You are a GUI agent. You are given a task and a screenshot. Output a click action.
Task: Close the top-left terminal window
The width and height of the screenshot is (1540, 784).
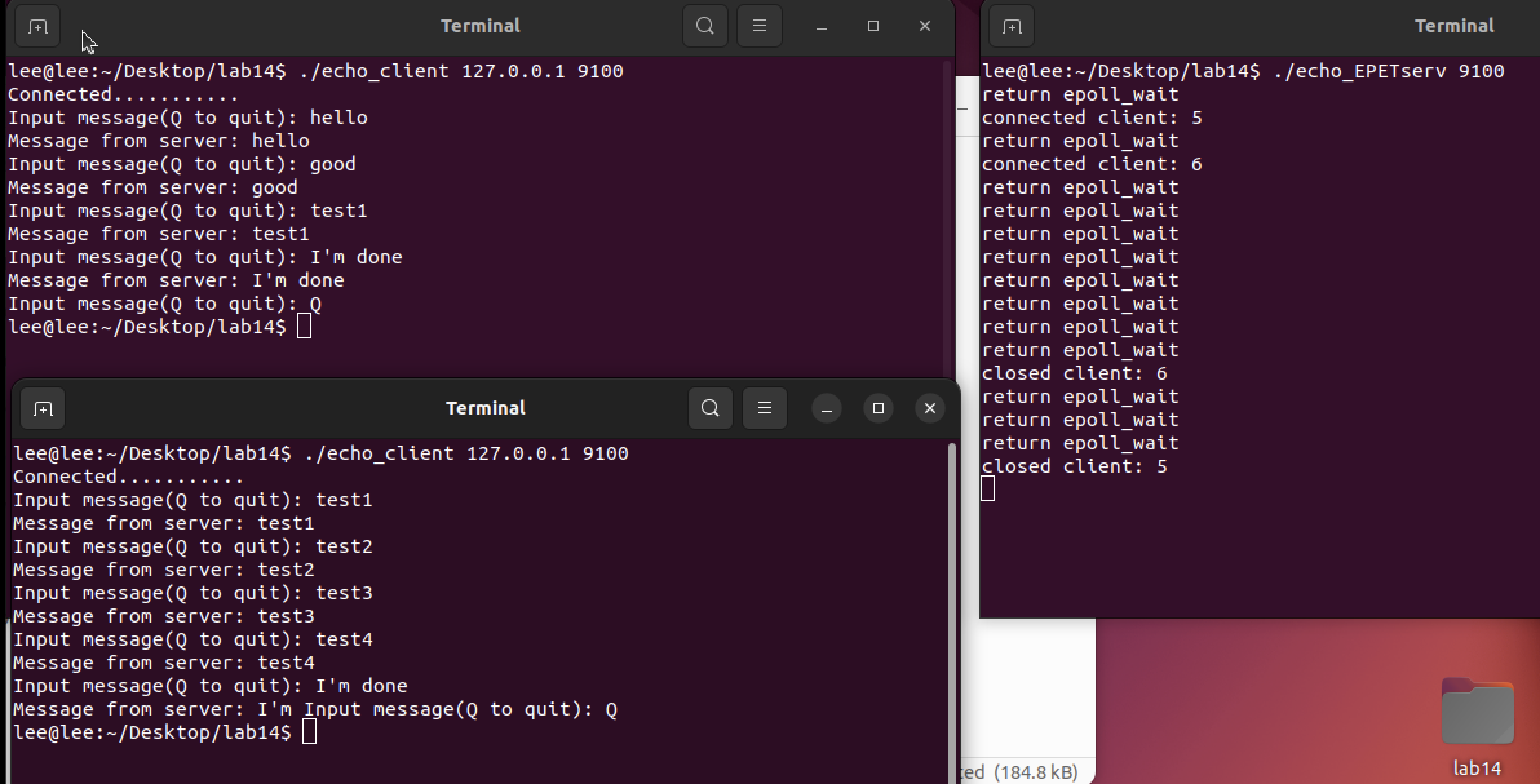pos(924,26)
